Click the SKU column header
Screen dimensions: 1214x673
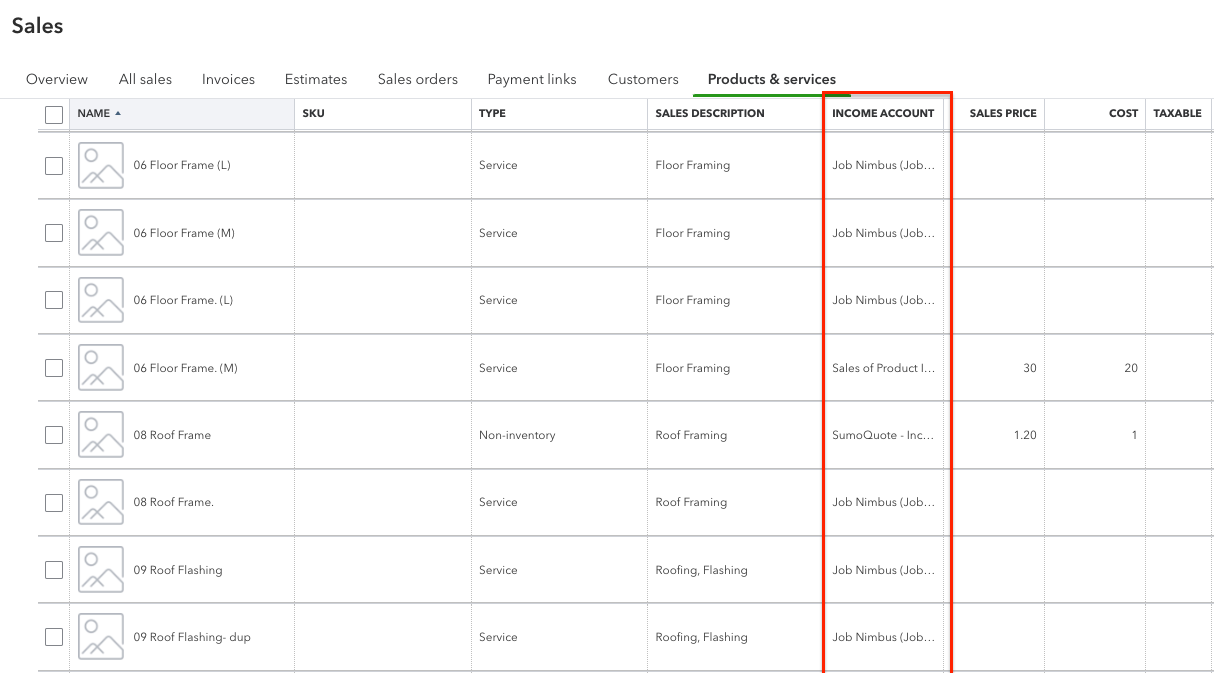click(x=313, y=113)
